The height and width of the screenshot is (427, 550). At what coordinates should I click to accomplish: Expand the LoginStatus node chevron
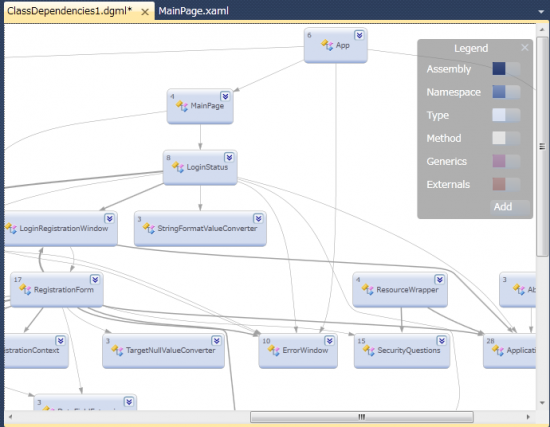(229, 157)
